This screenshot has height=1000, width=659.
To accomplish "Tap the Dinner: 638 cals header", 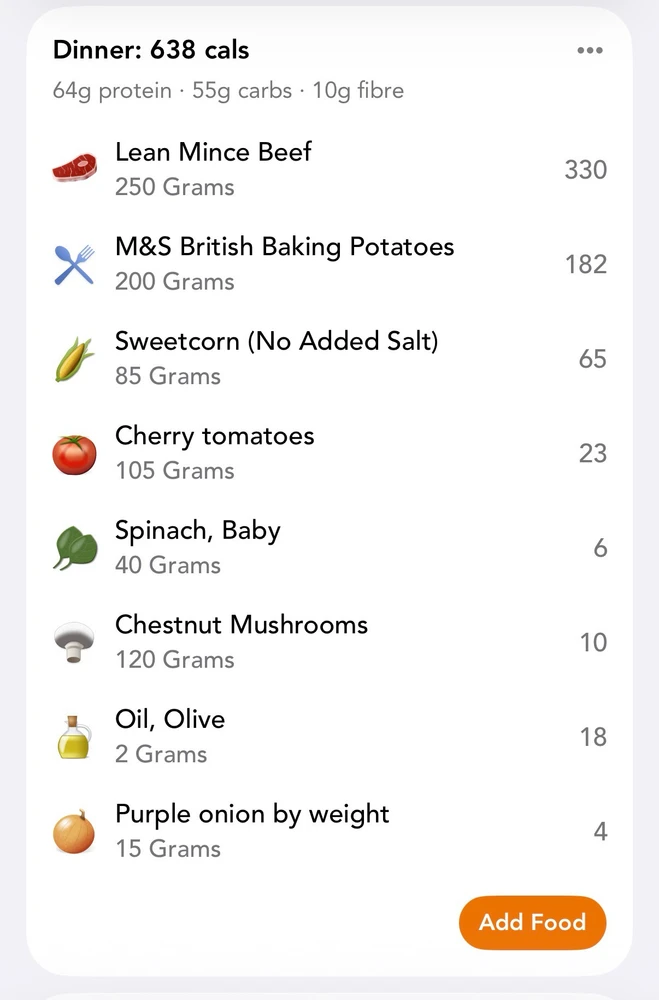I will [151, 50].
